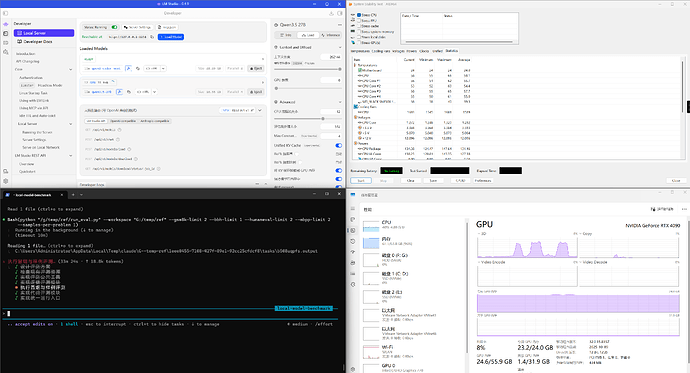Toggle server Status Running switch
The width and height of the screenshot is (690, 373).
[114, 27]
